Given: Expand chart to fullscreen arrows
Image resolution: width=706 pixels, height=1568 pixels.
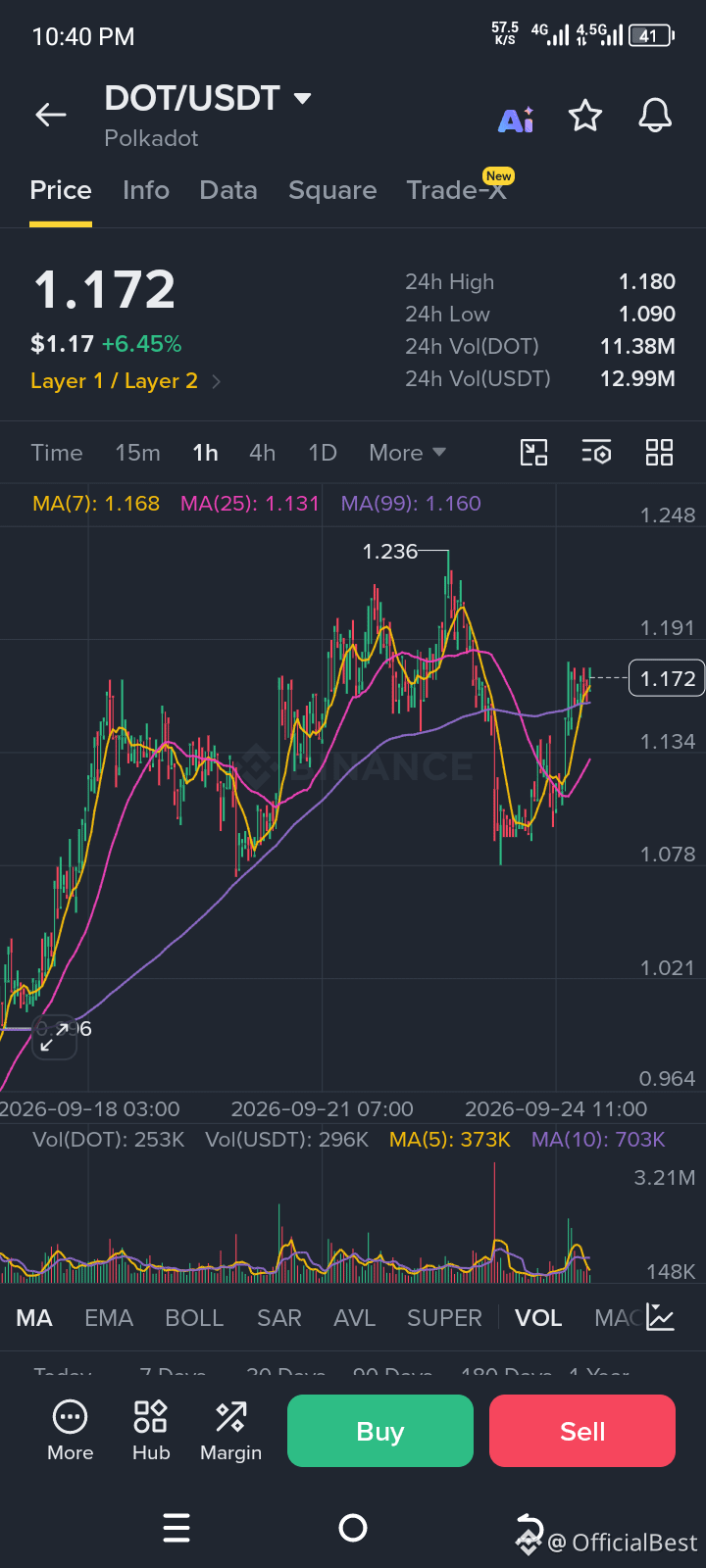Looking at the screenshot, I should pyautogui.click(x=55, y=1037).
